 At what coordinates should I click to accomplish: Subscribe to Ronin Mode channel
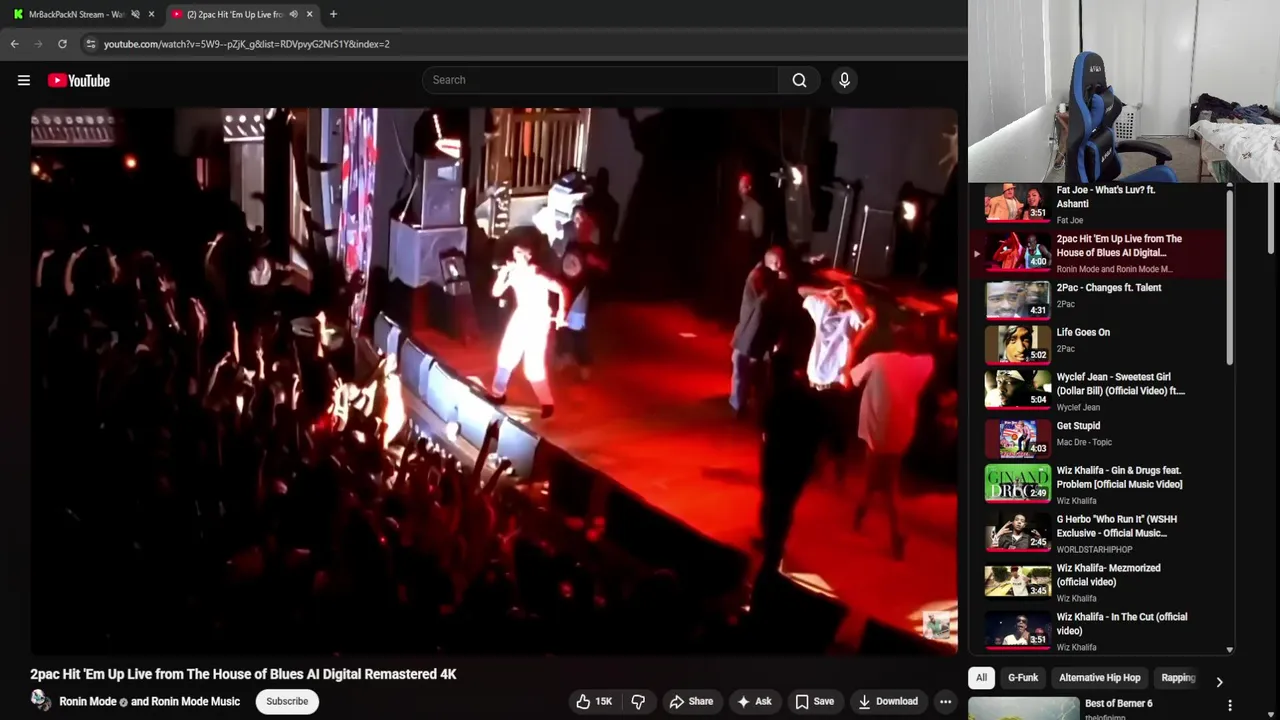coord(287,701)
